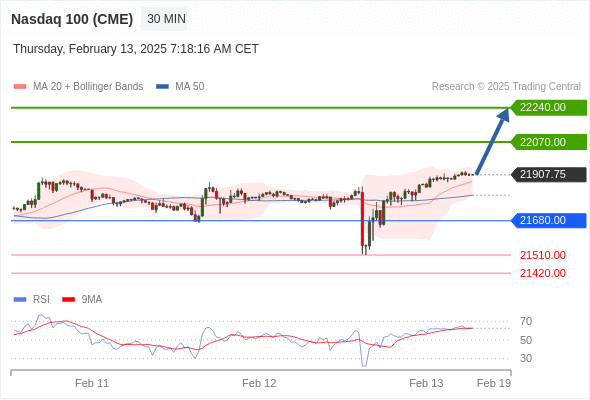Click the RSI 50 axis value
Screen dimensions: 590x400
pyautogui.click(x=526, y=340)
